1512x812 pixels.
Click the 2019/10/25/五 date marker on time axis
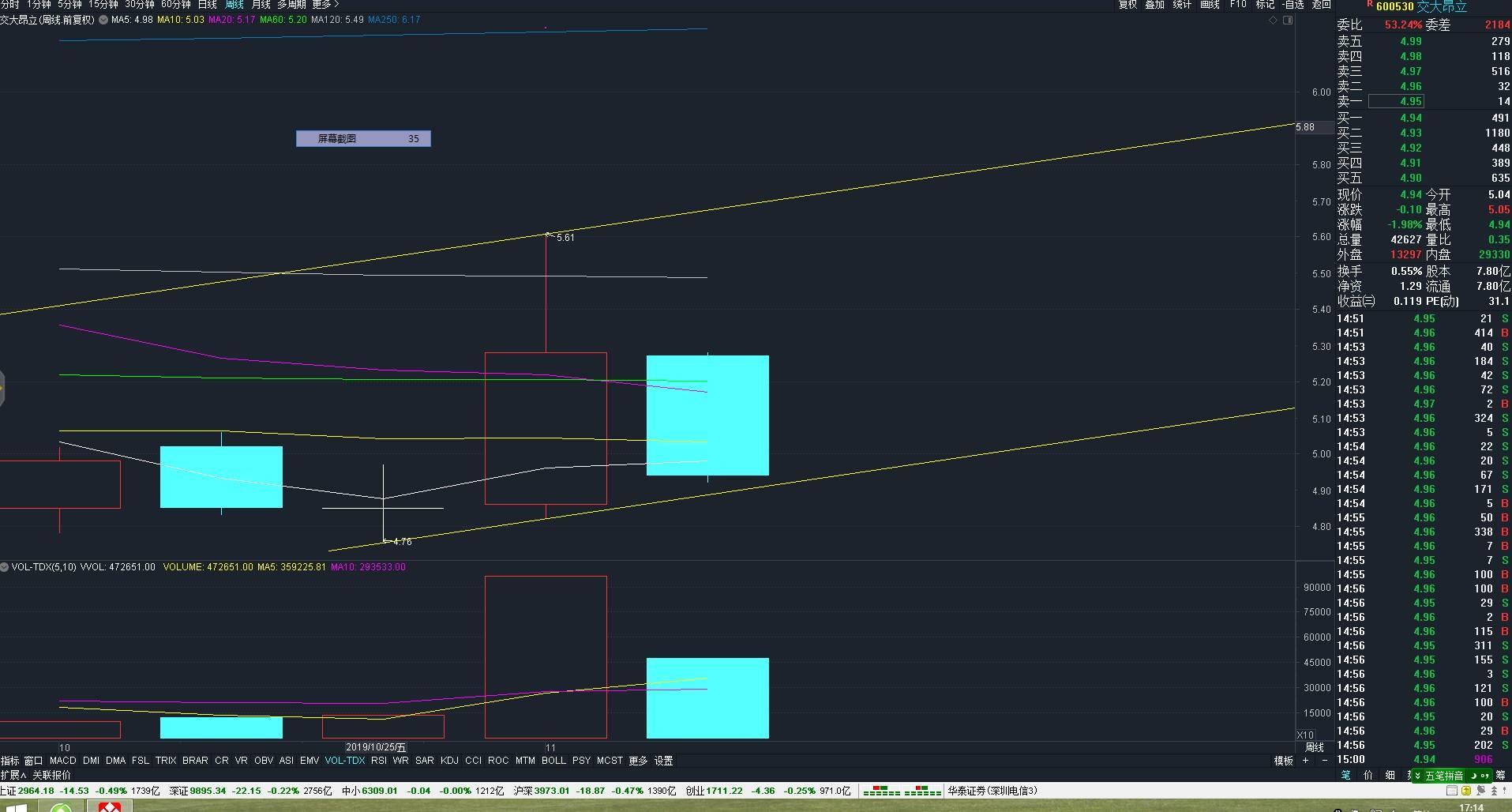pyautogui.click(x=377, y=747)
